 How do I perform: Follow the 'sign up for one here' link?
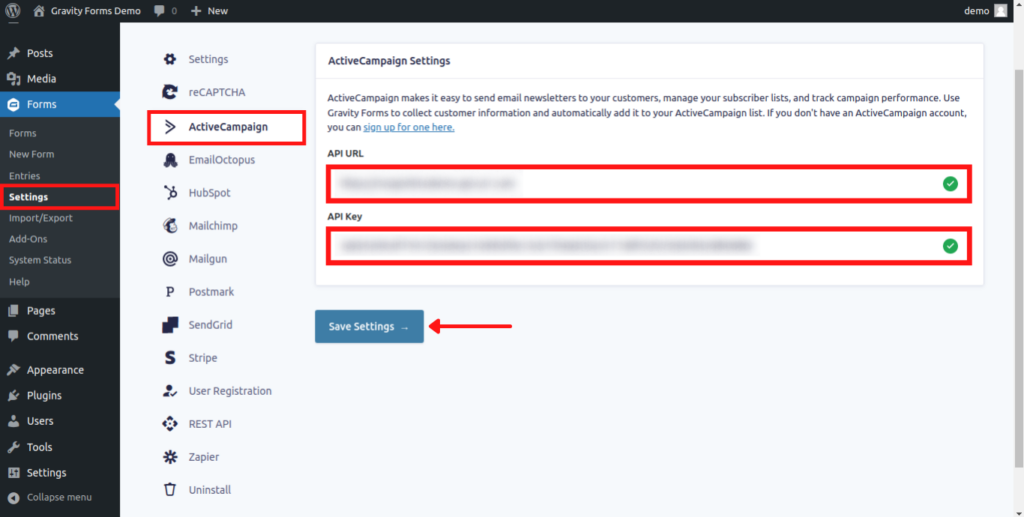(x=409, y=127)
